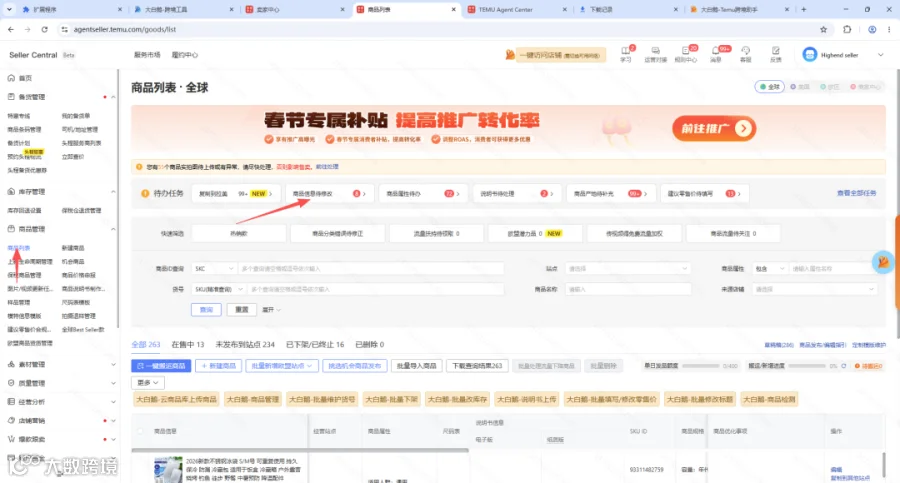Focus the 商品名称 input field
The image size is (900, 483).
pos(628,289)
